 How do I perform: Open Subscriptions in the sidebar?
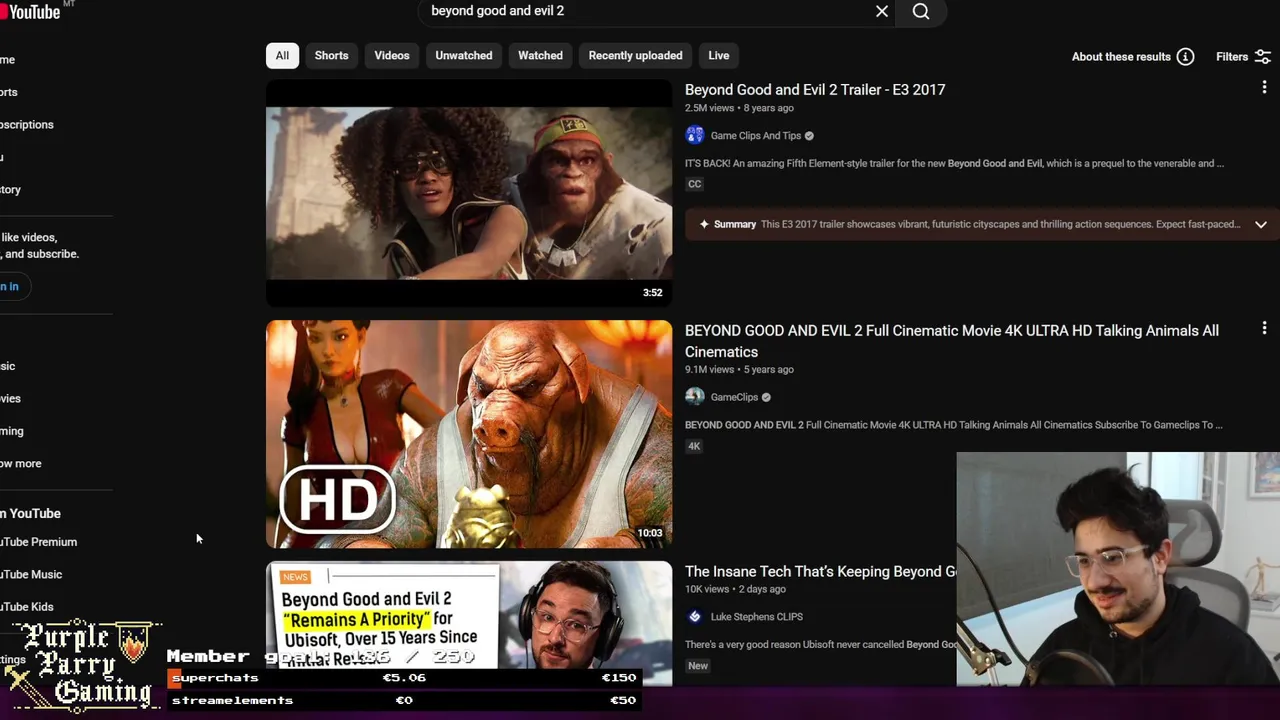(27, 125)
